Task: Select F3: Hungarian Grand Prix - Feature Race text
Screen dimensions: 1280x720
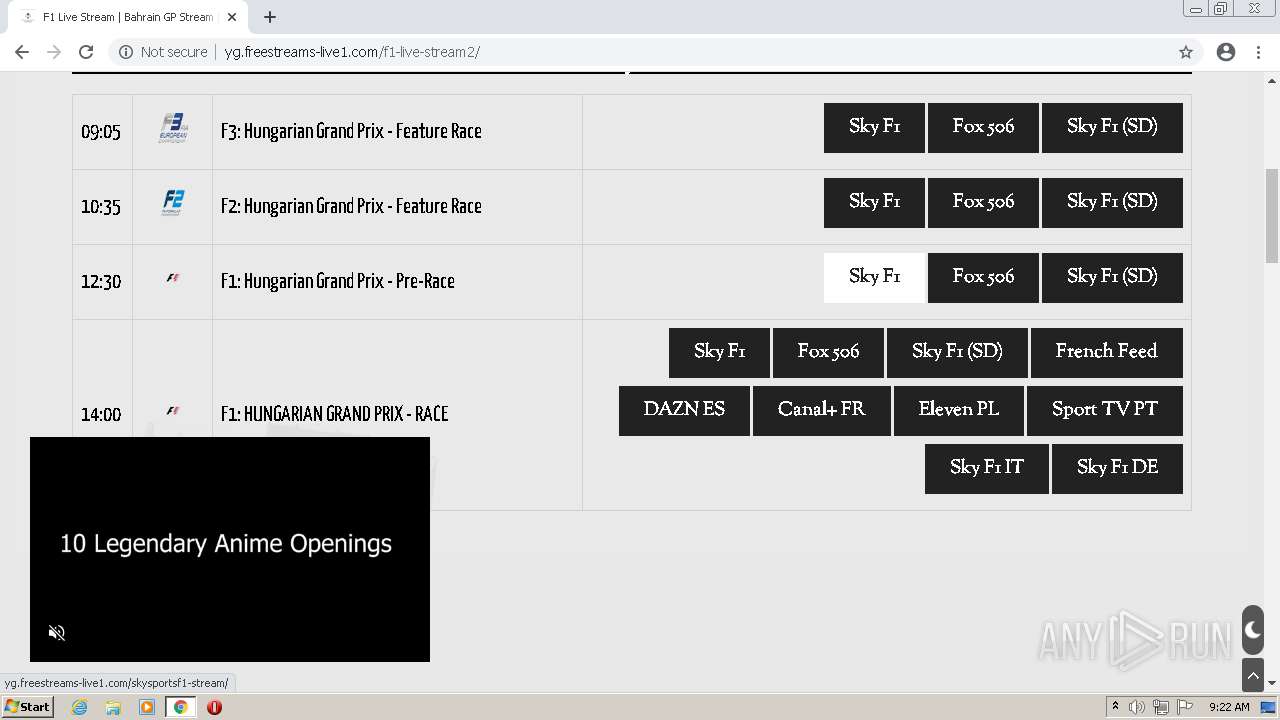Action: [x=351, y=131]
